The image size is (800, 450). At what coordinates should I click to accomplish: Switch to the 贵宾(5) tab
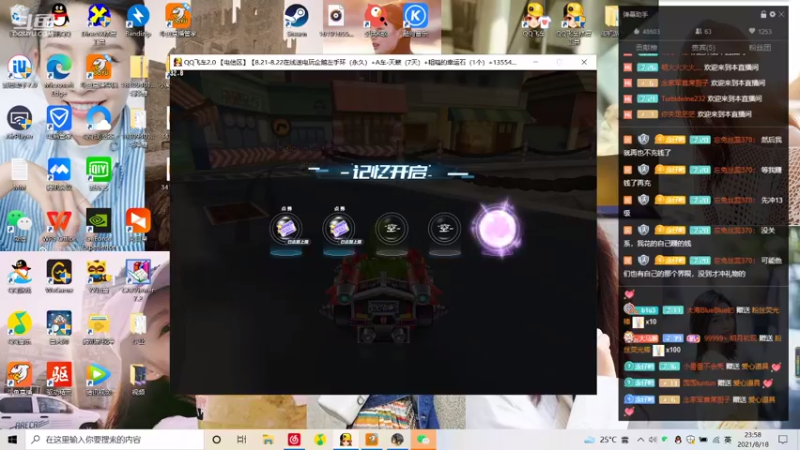point(703,47)
